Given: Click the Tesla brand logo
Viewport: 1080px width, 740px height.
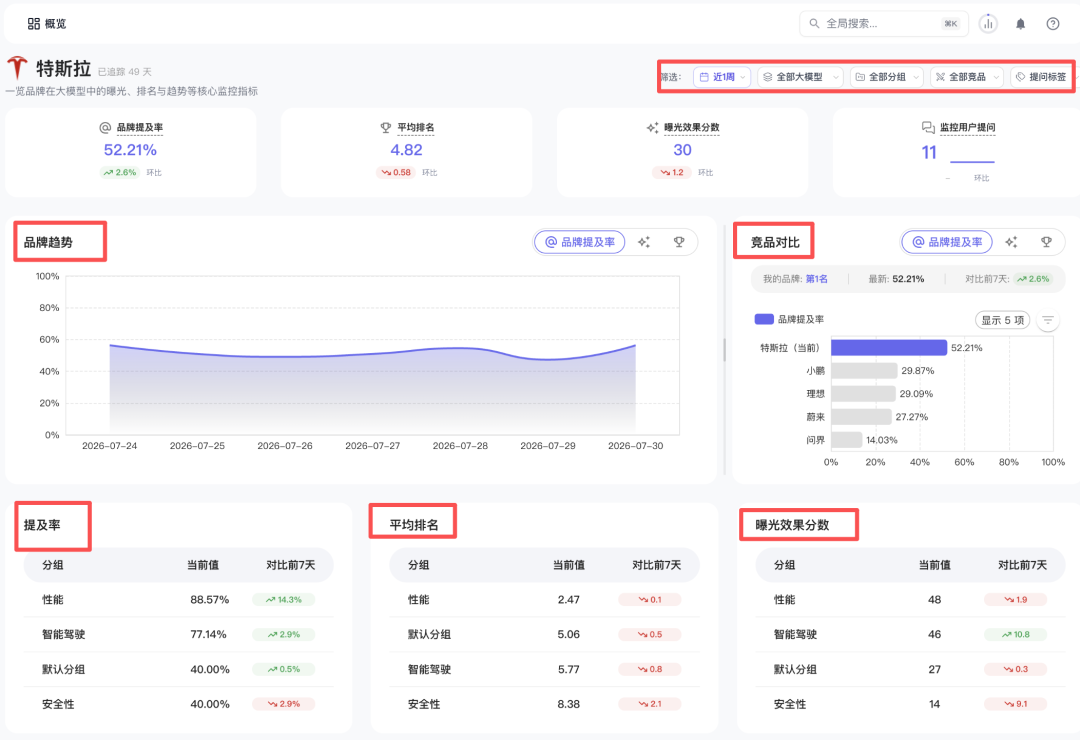Looking at the screenshot, I should [x=17, y=68].
